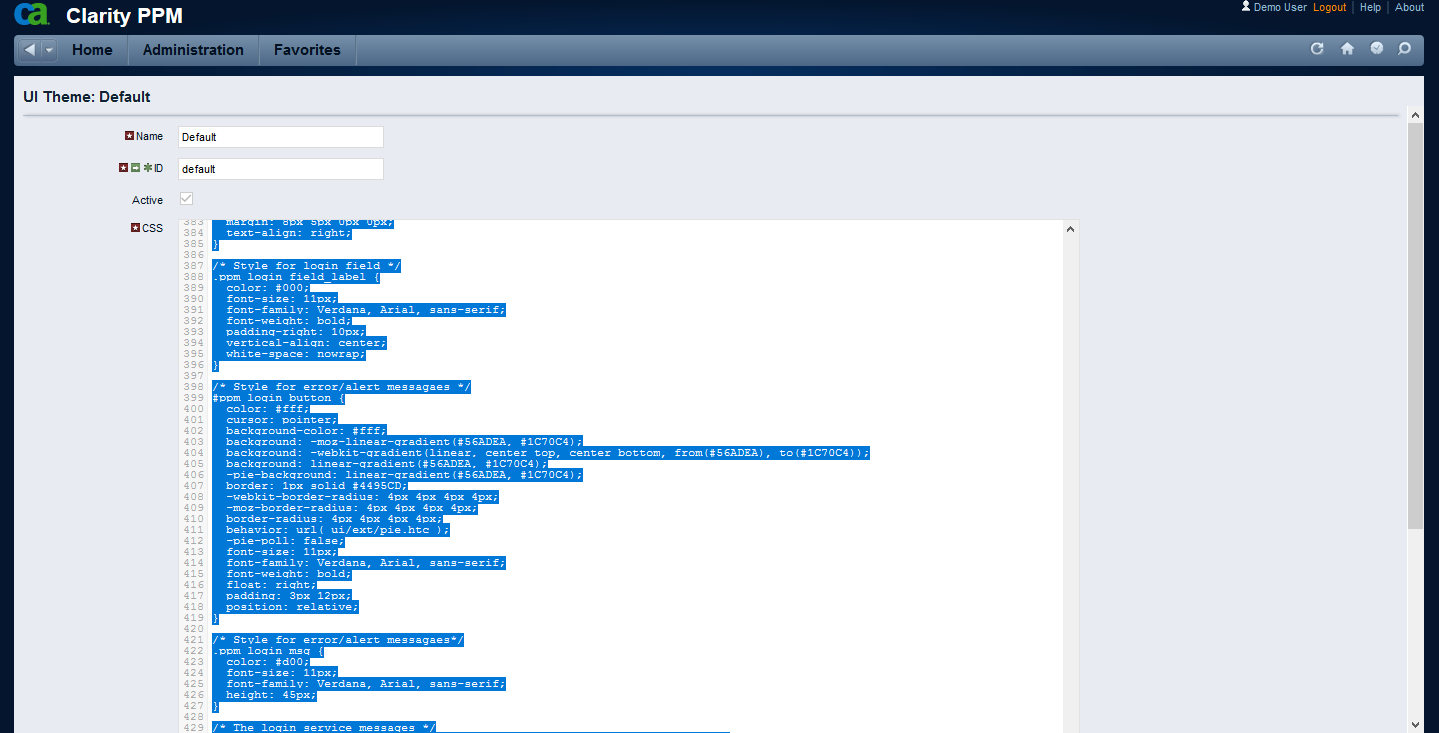Image resolution: width=1439 pixels, height=733 pixels.
Task: Click 'The login service messages' comment
Action: tap(324, 728)
